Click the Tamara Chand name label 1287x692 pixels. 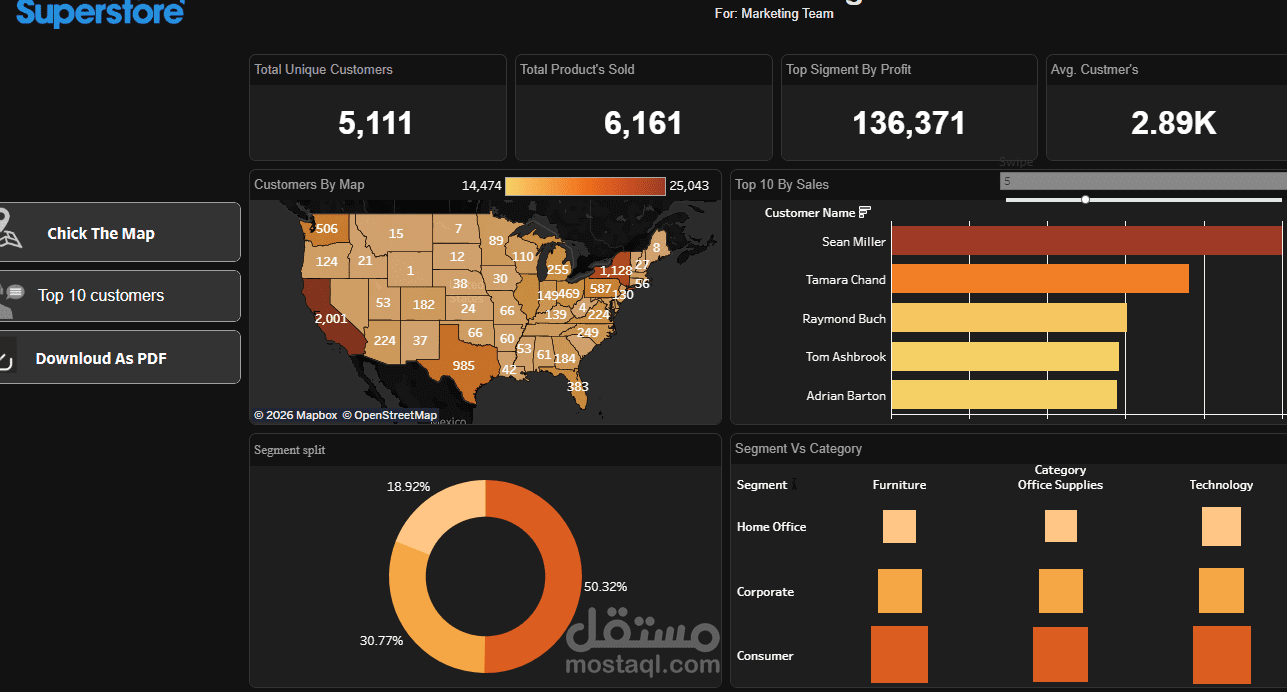pyautogui.click(x=846, y=279)
